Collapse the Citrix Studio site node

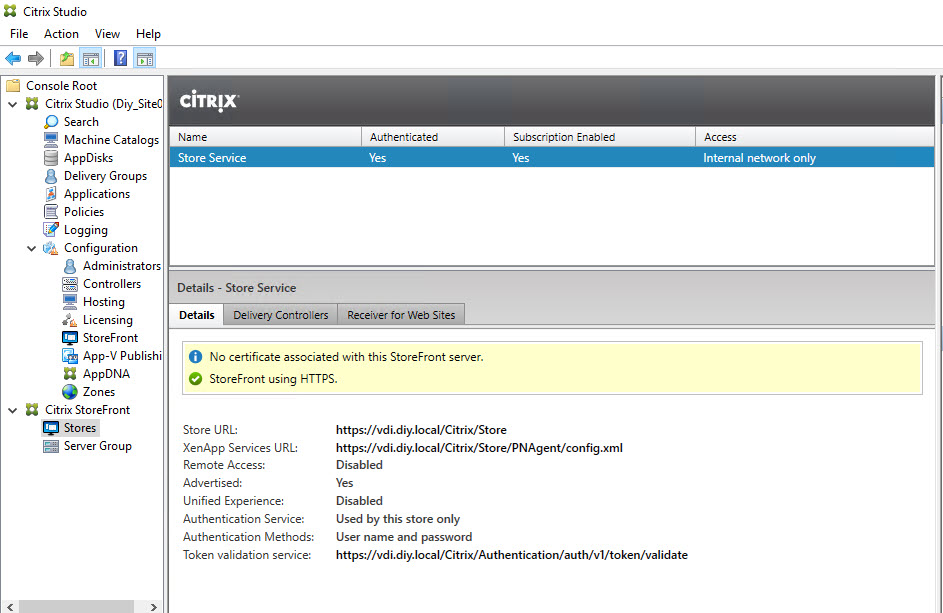[x=13, y=104]
